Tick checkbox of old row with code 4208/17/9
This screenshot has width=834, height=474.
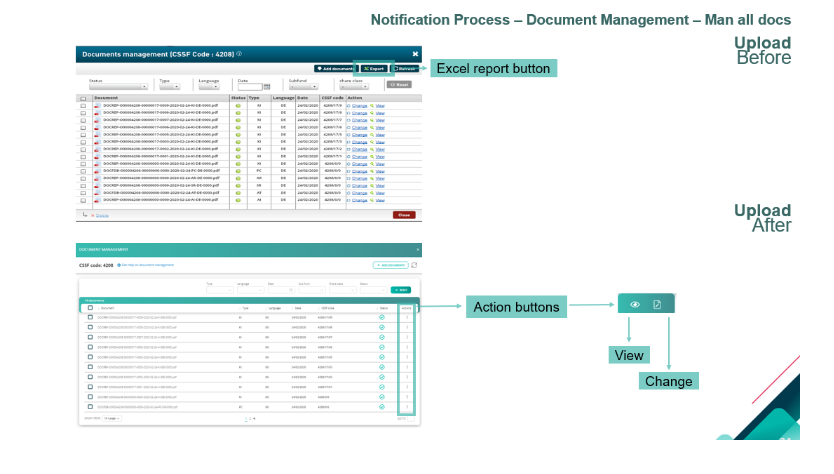(83, 106)
